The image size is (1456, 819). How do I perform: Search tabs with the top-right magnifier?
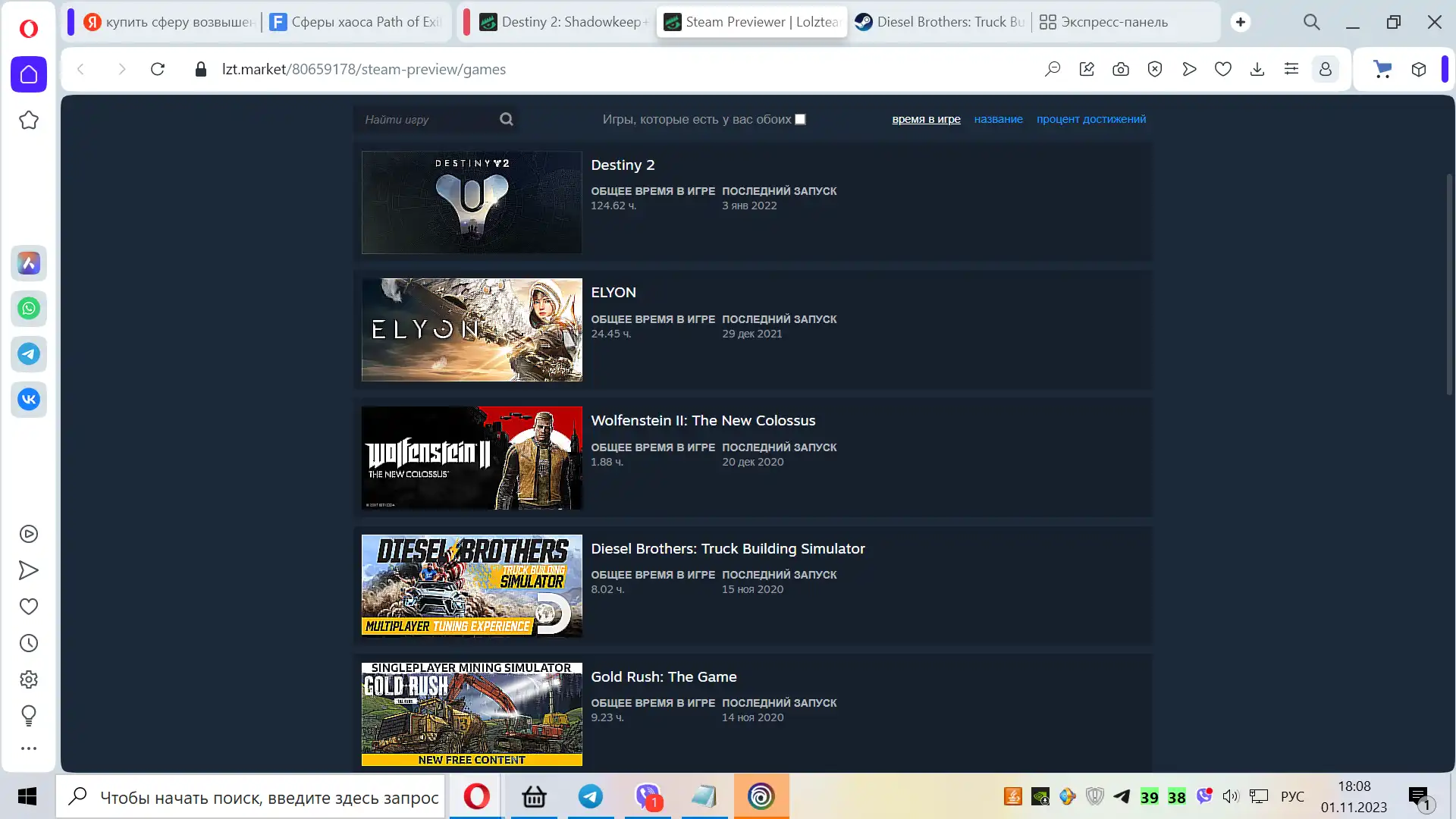pyautogui.click(x=1312, y=22)
